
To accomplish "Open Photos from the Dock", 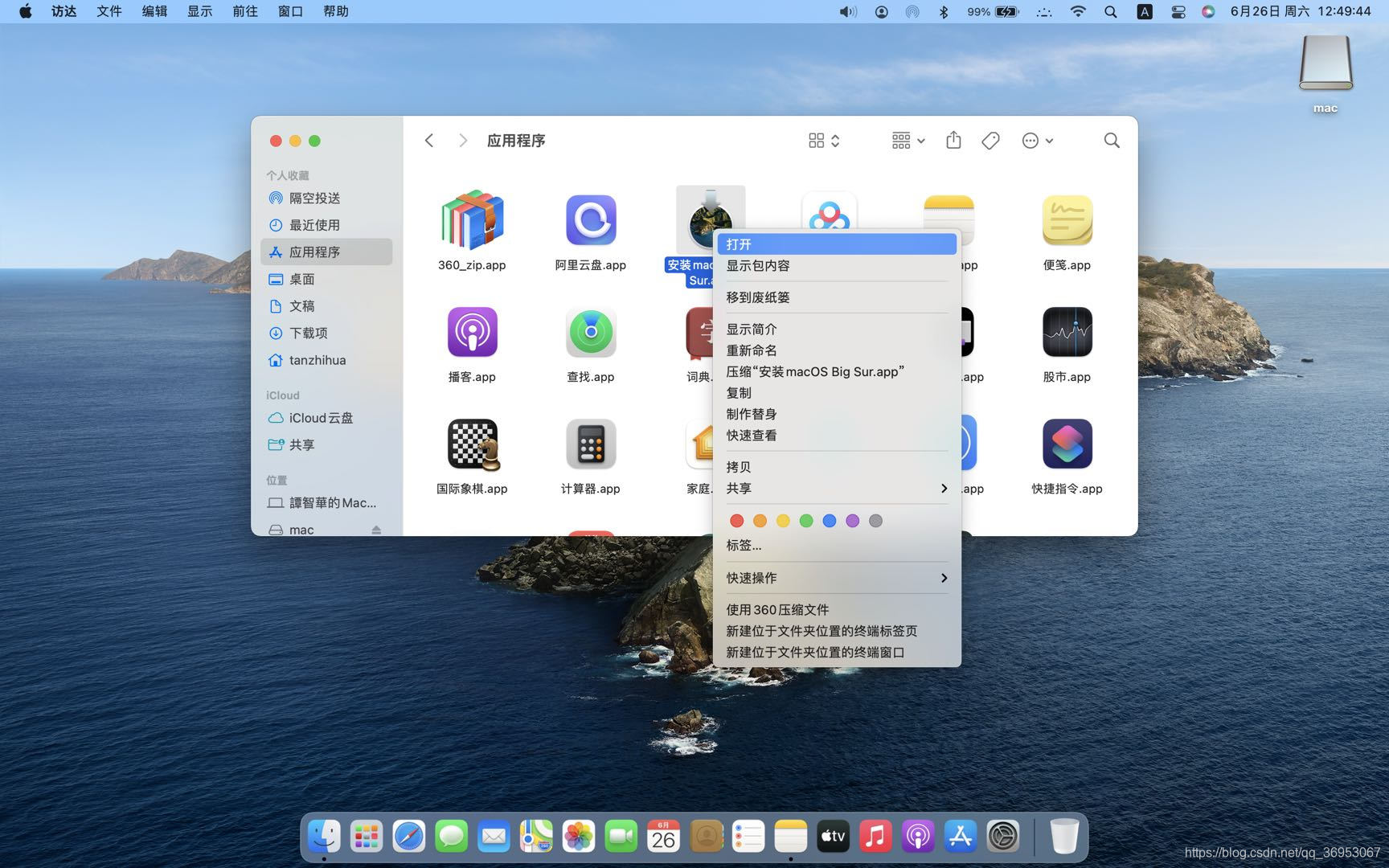I will 579,837.
